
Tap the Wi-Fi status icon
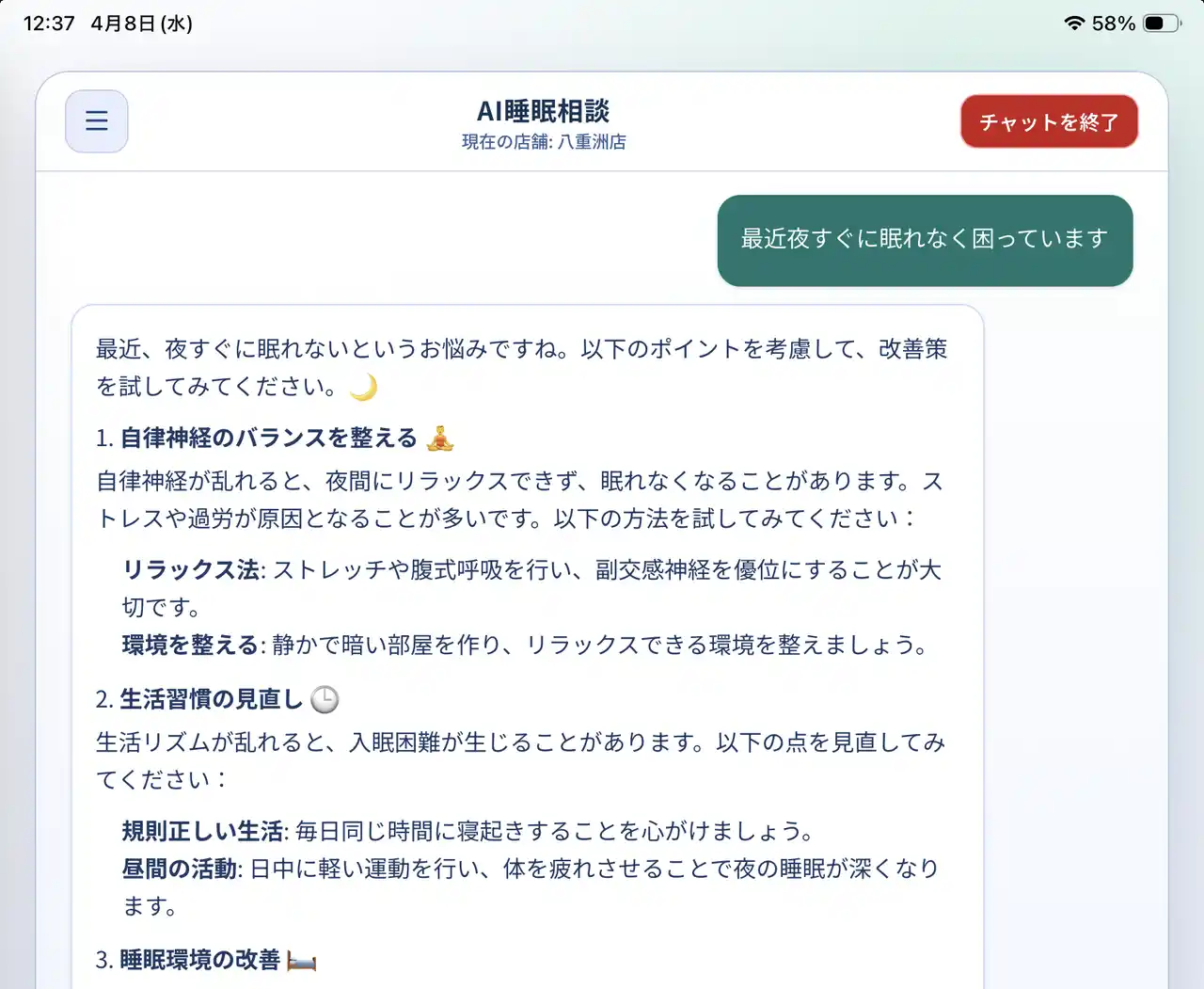(1073, 24)
